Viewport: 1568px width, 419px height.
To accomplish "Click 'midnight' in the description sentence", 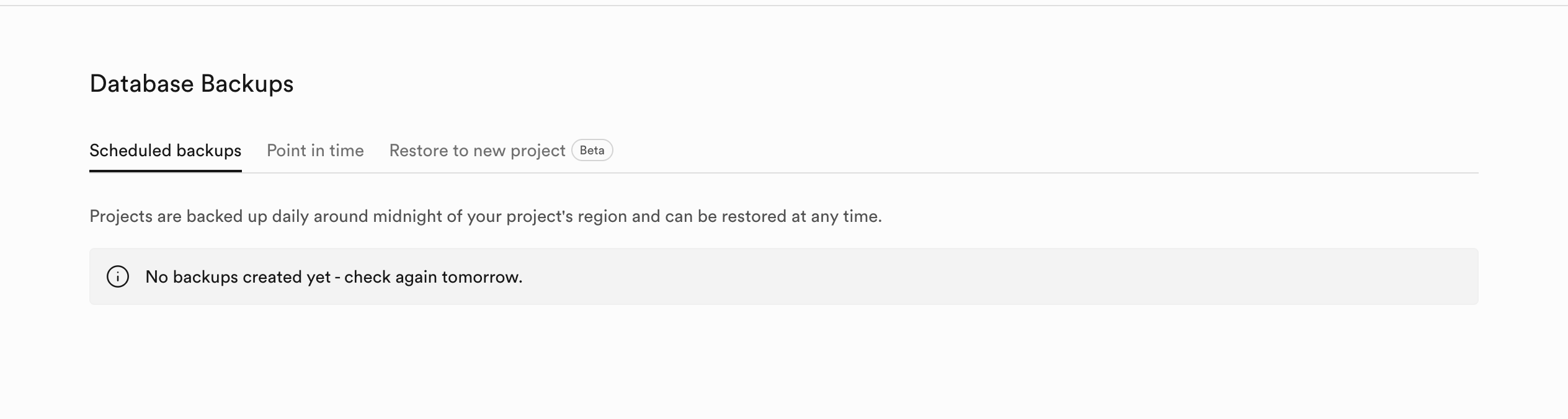I will click(408, 216).
